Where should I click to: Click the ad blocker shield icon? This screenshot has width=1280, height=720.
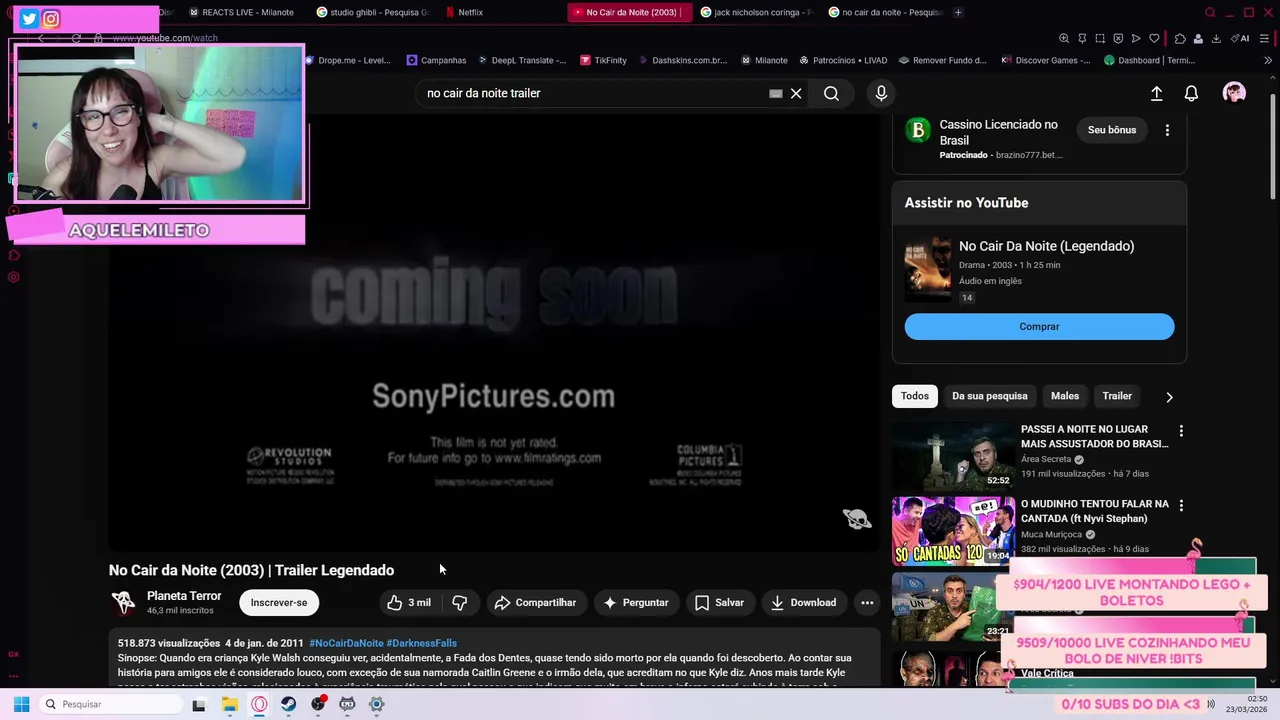point(1118,38)
